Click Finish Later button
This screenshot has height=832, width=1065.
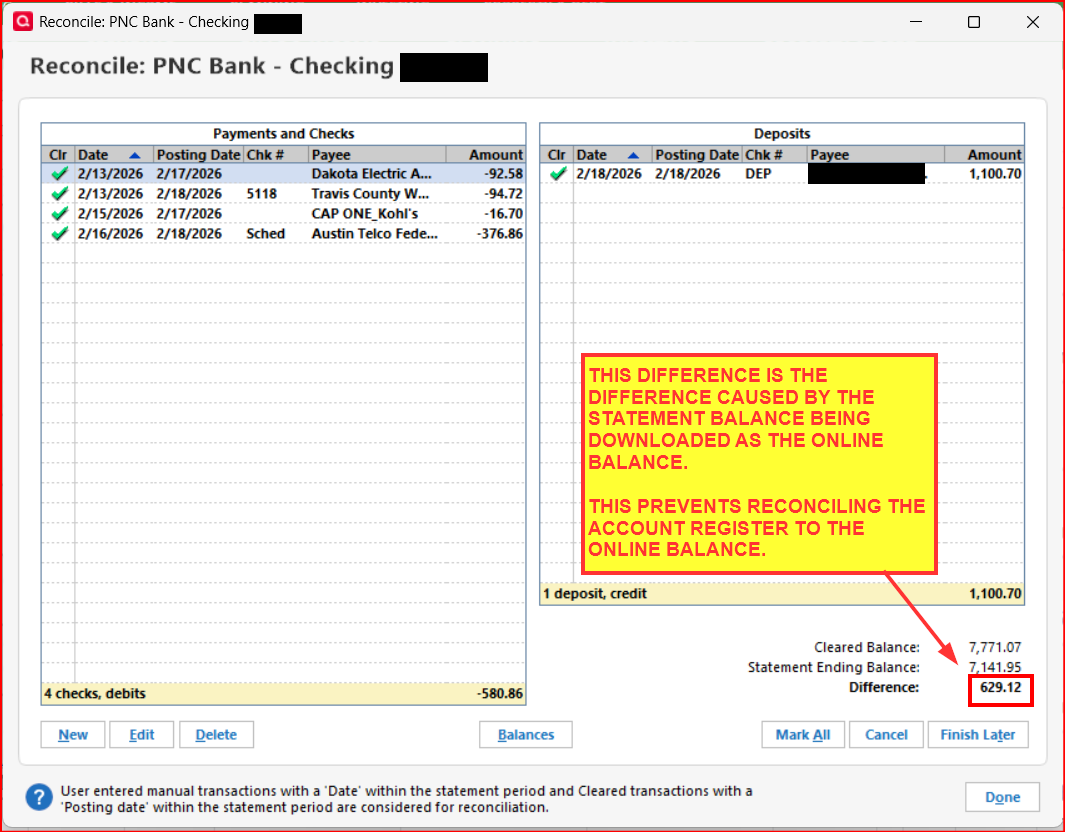[x=977, y=735]
